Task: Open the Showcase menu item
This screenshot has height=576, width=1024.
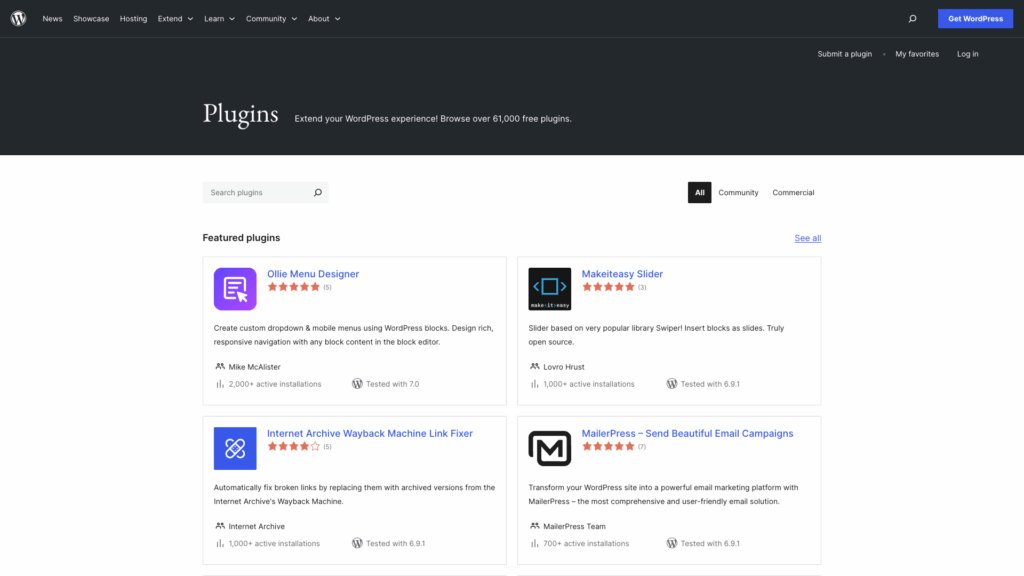Action: (91, 19)
